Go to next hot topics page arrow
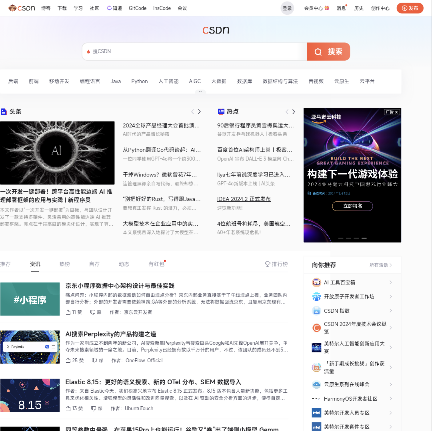The height and width of the screenshot is (431, 432). click(x=294, y=112)
